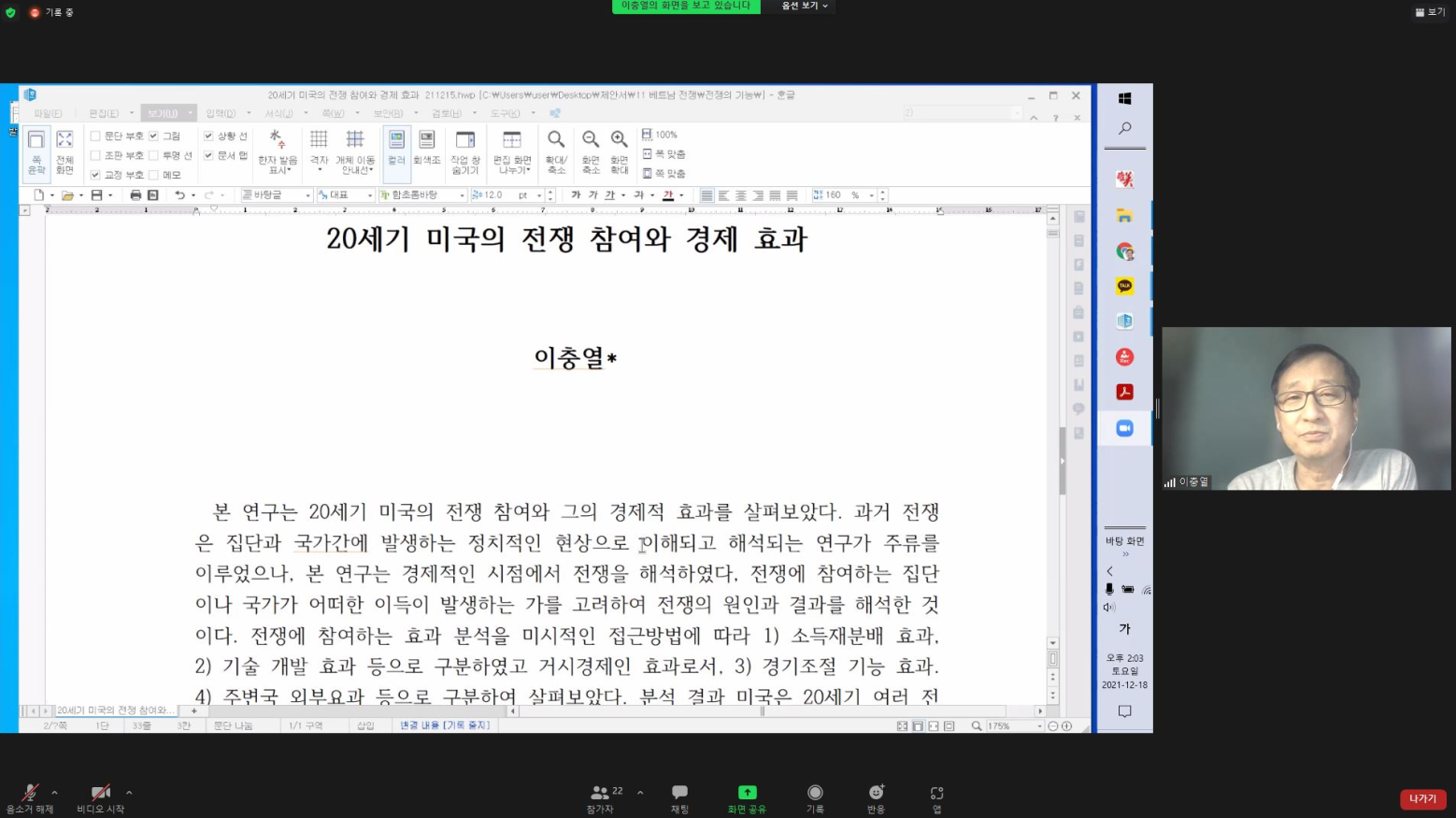This screenshot has height=818, width=1456.
Task: Enable the 문단 부호 checkbox
Action: (95, 136)
